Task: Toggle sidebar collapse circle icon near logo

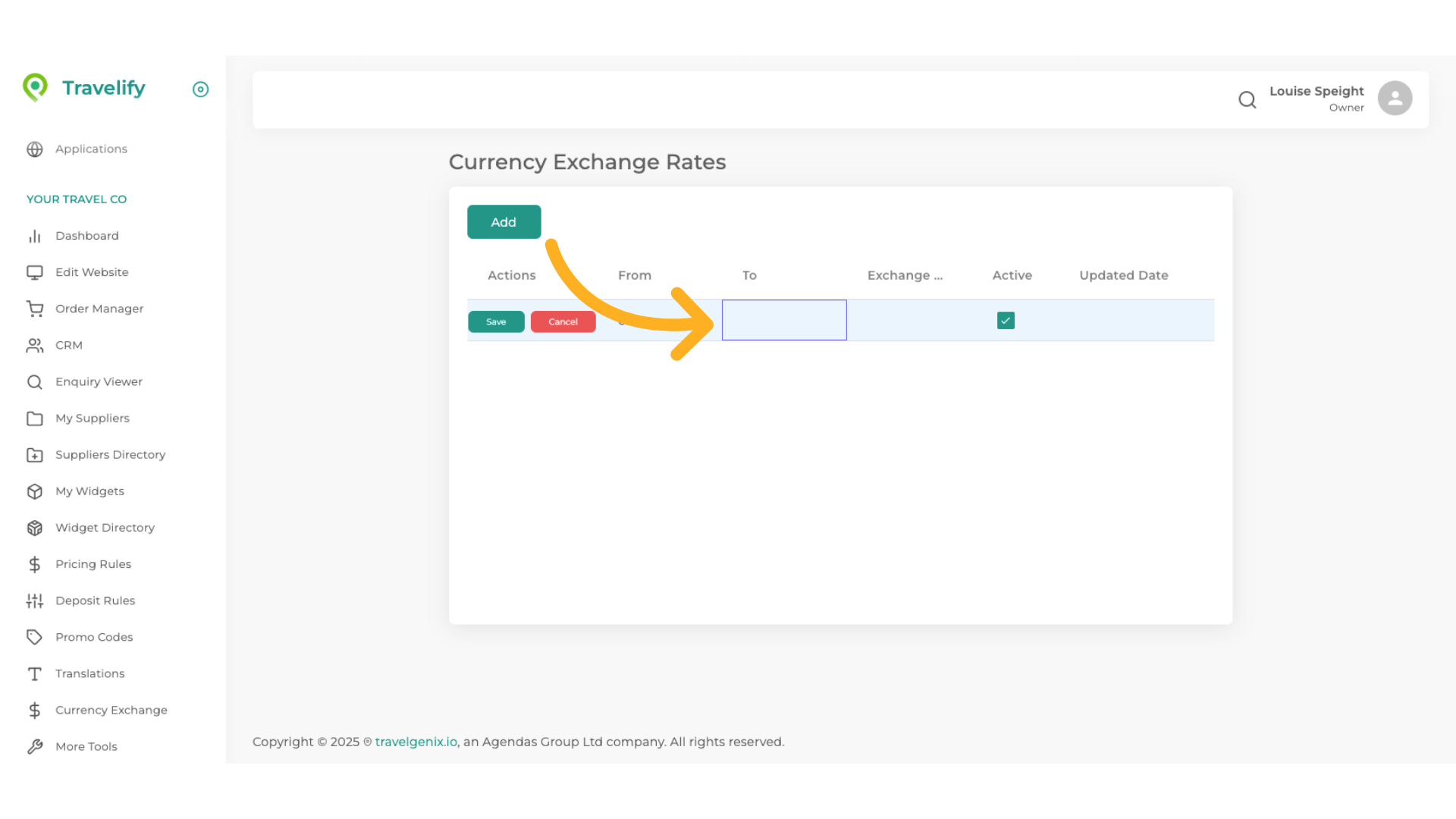Action: tap(200, 89)
